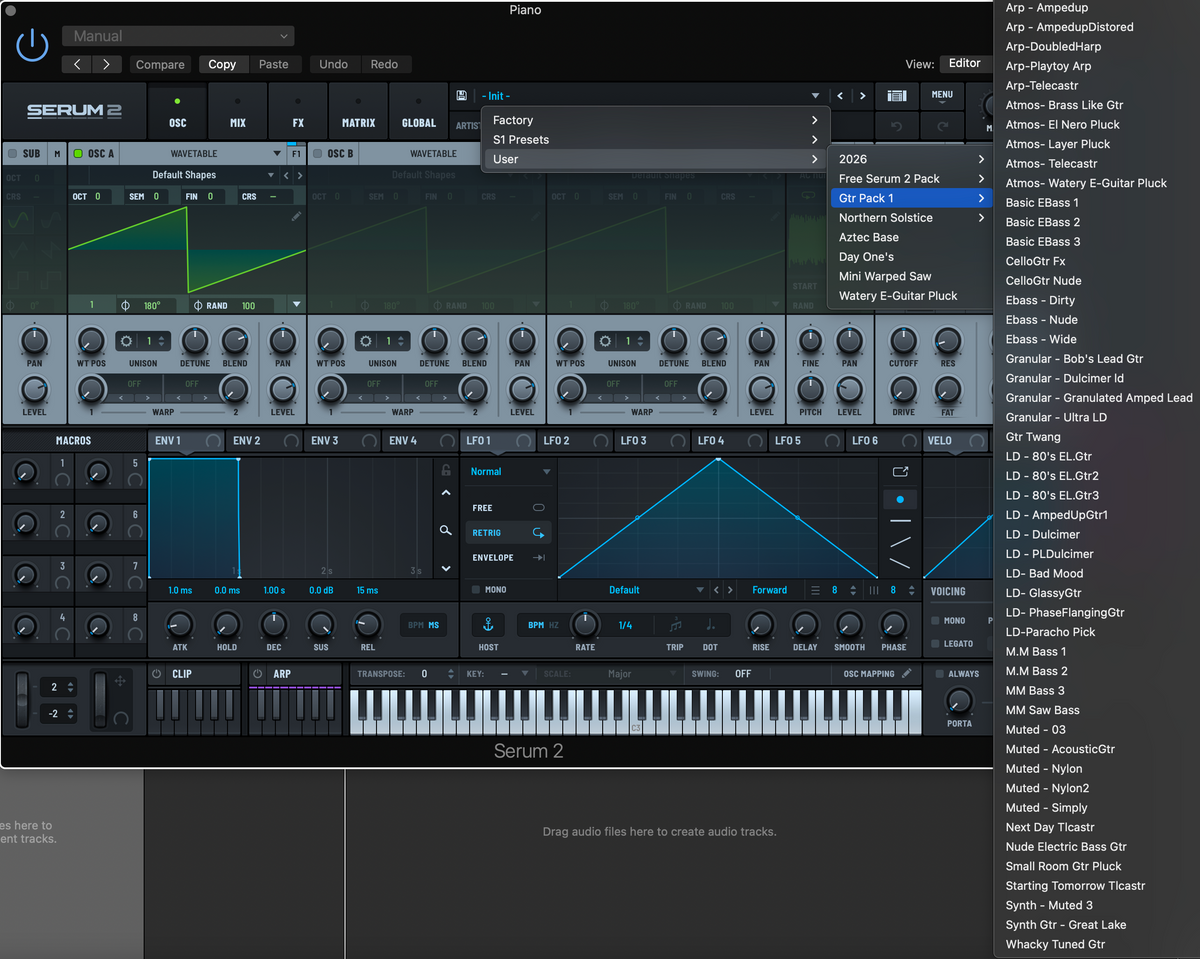Viewport: 1200px width, 959px height.
Task: Click the Compare button
Action: tap(160, 64)
